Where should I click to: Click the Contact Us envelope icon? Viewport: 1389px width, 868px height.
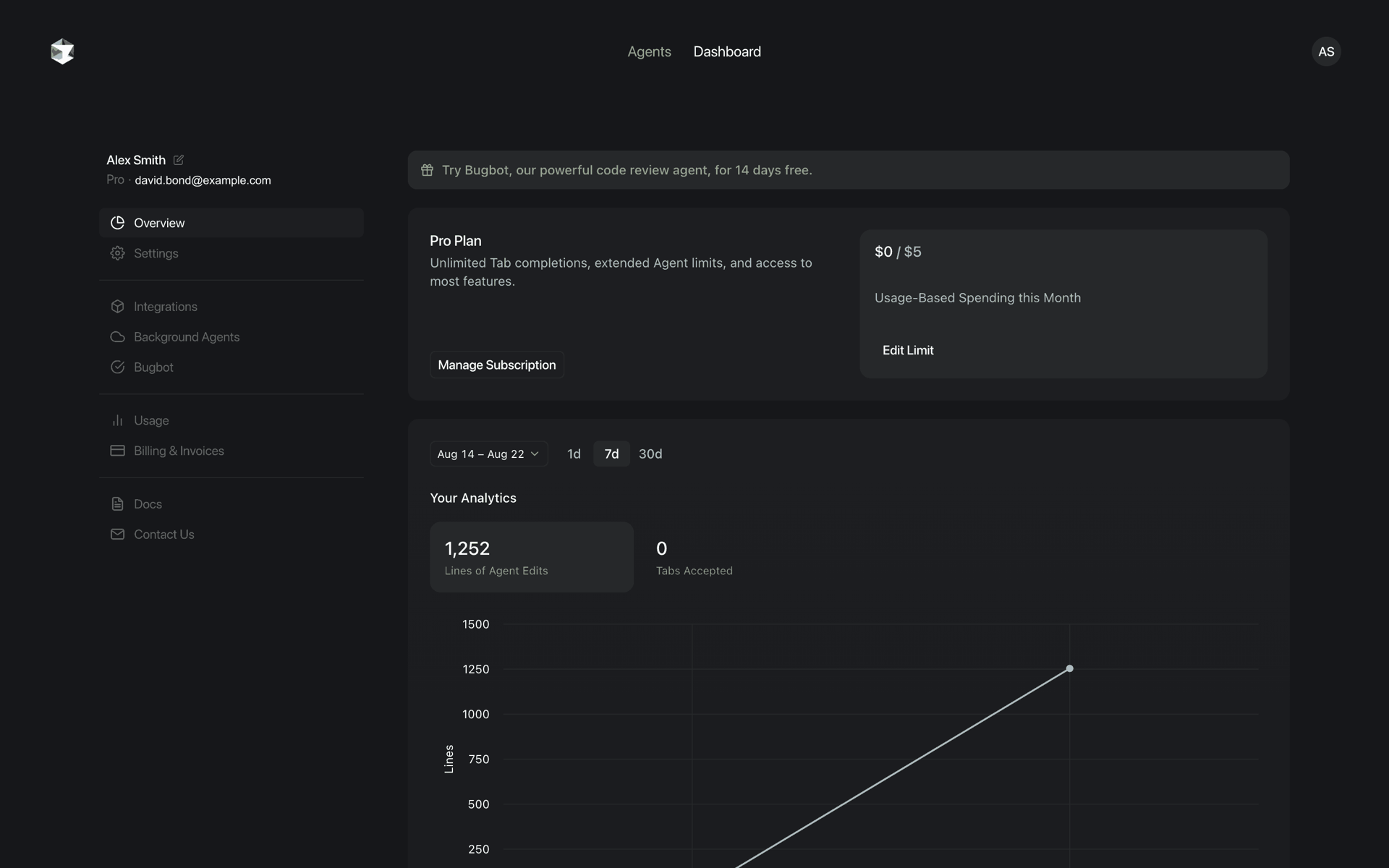pos(117,535)
